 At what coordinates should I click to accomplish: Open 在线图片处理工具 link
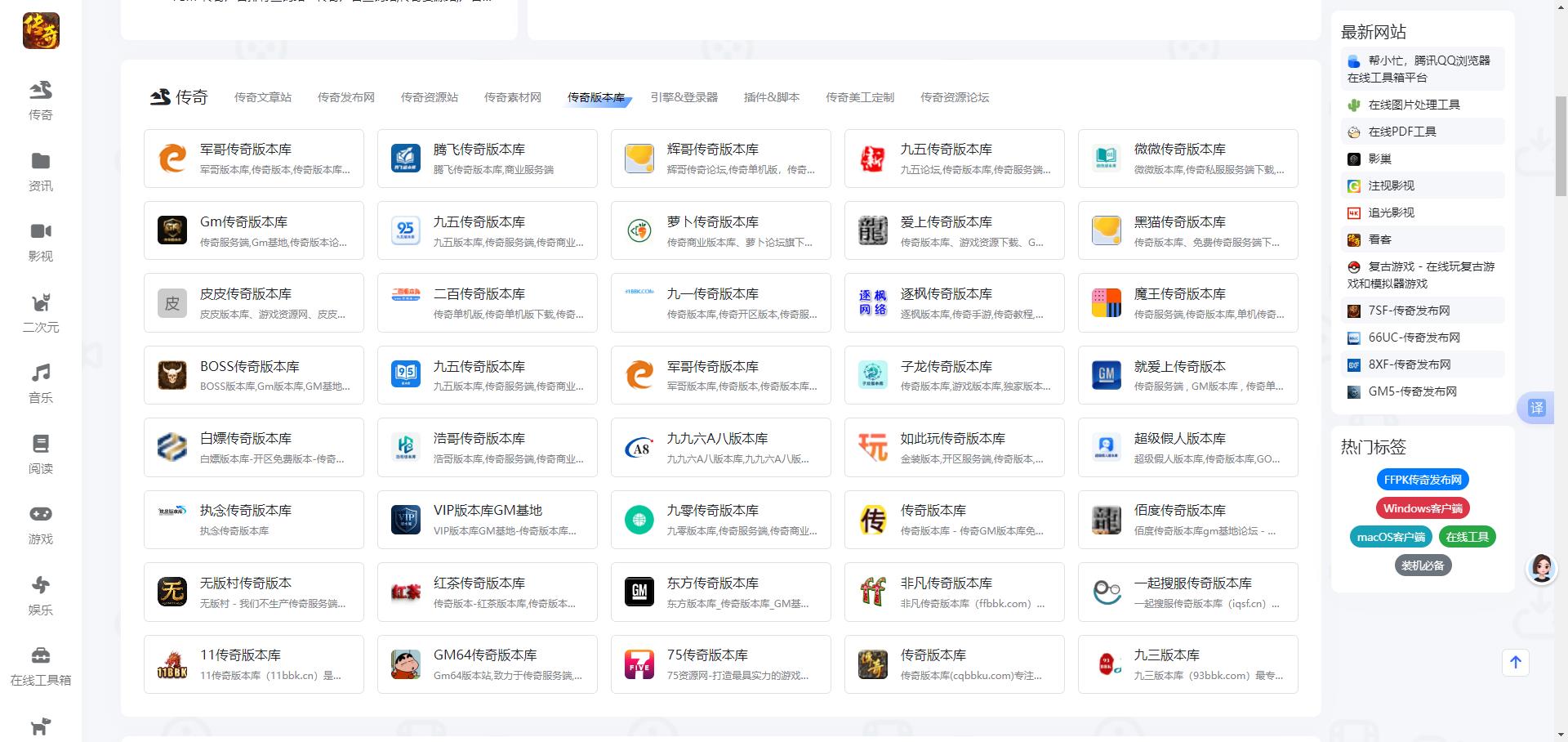[x=1423, y=105]
